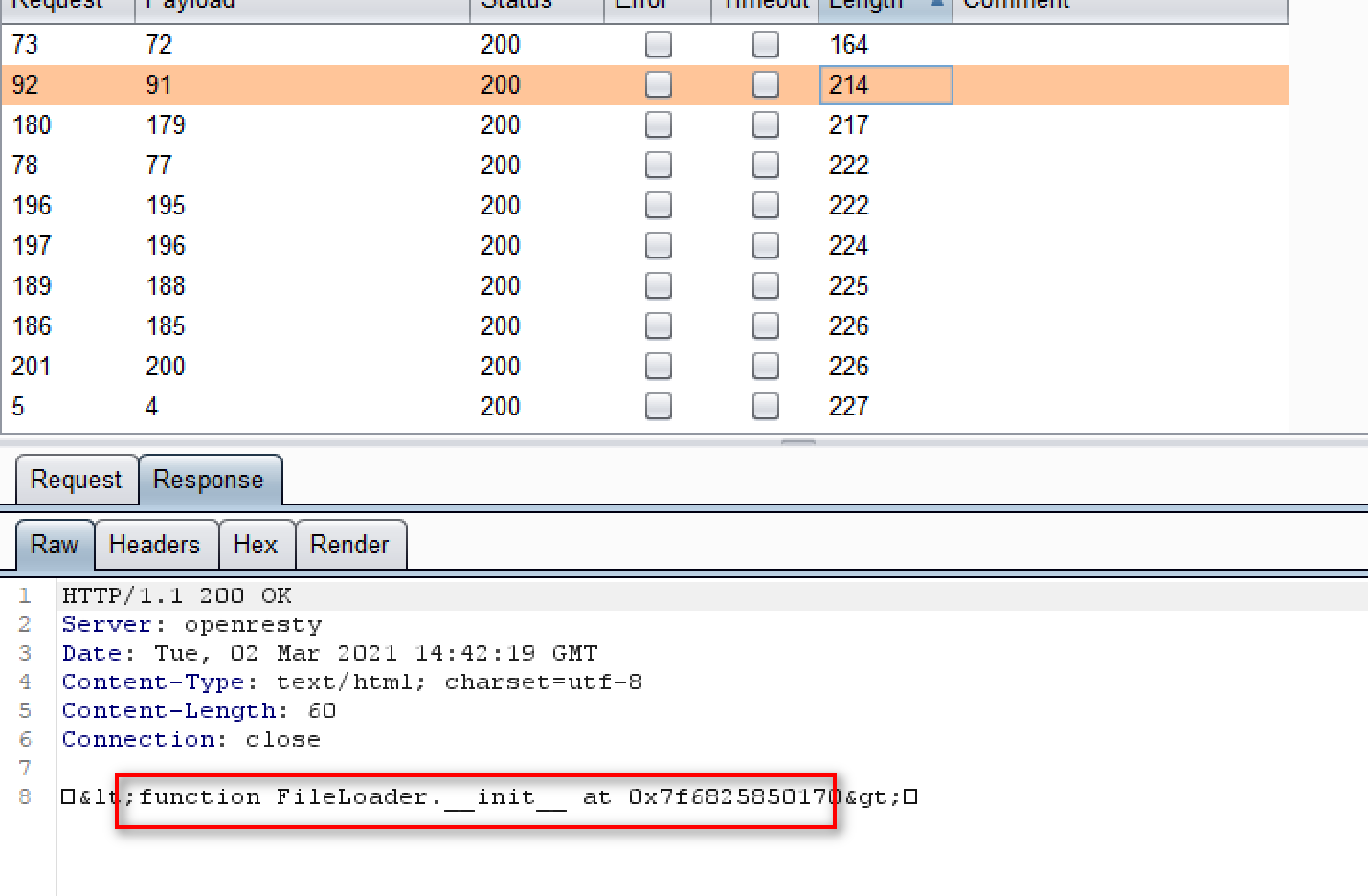Grab the pane splitter handle above Request tab

pyautogui.click(x=797, y=443)
